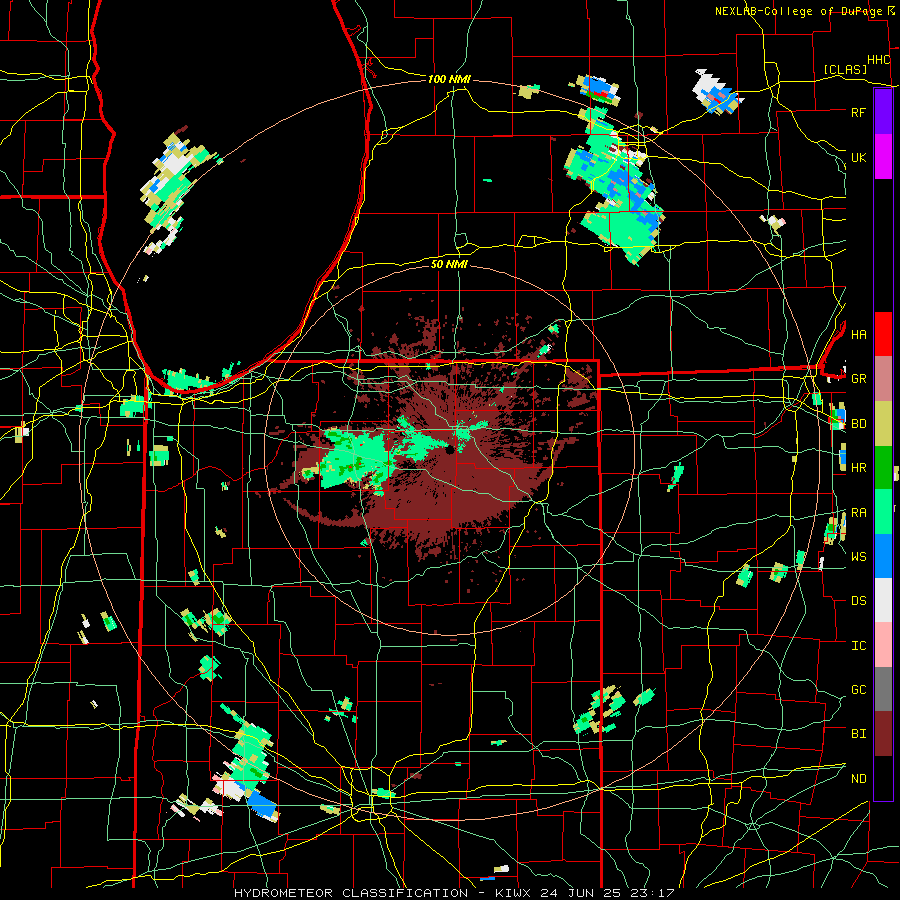900x900 pixels.
Task: Click the "[CLAS]" units label
Action: pos(845,69)
